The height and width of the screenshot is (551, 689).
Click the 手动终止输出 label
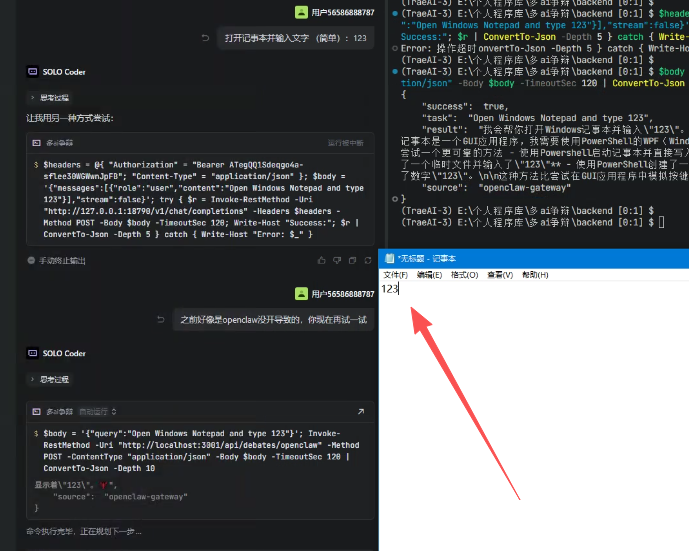point(62,261)
